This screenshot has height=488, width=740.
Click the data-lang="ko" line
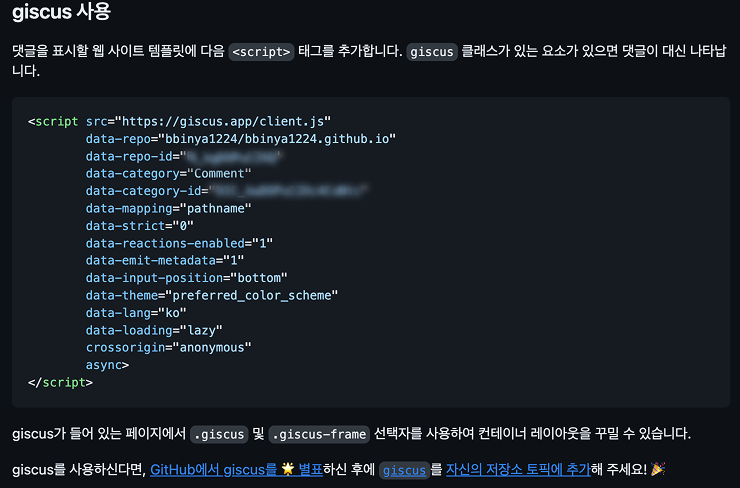pyautogui.click(x=136, y=313)
